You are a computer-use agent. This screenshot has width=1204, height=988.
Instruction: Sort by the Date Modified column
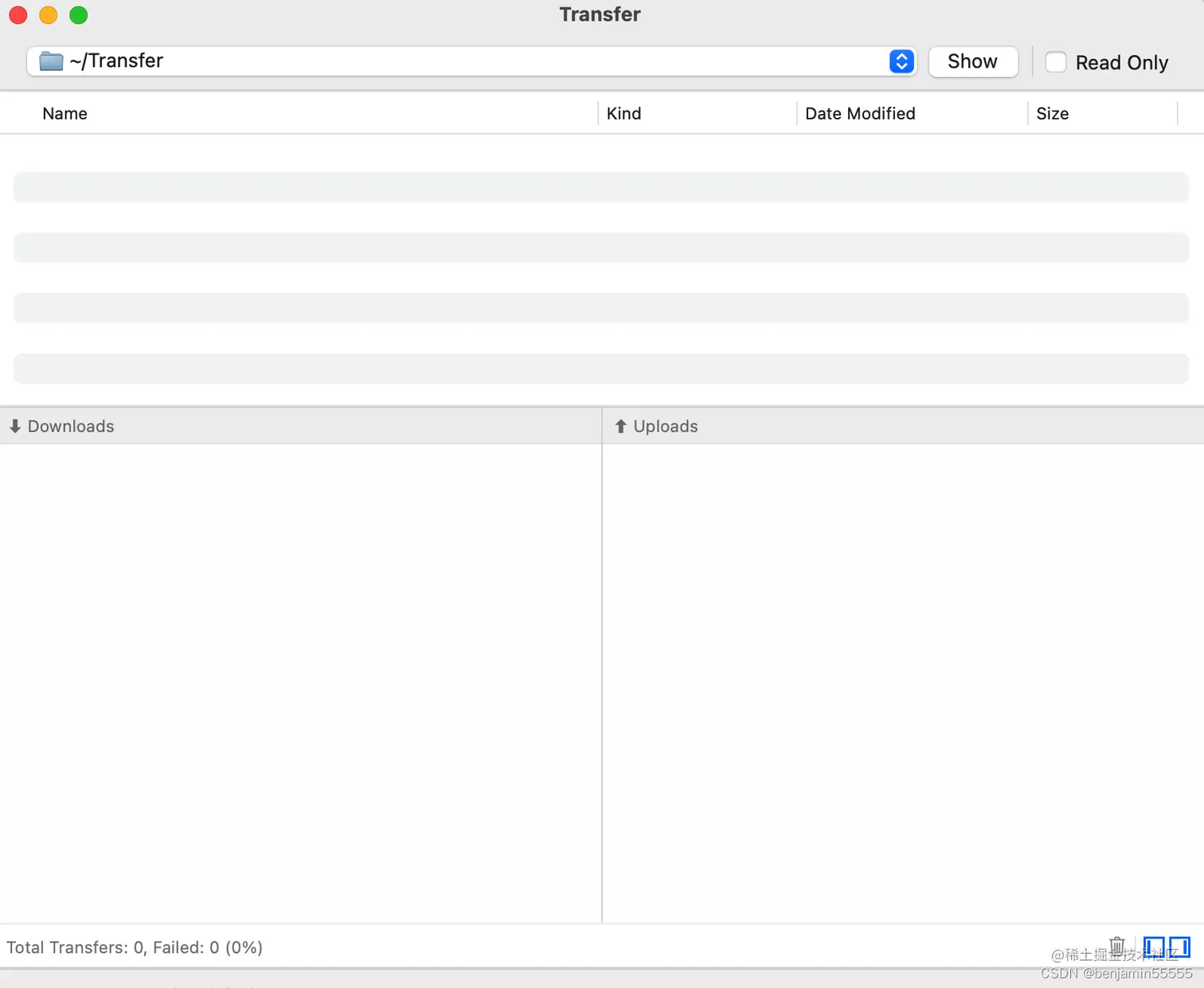tap(860, 114)
